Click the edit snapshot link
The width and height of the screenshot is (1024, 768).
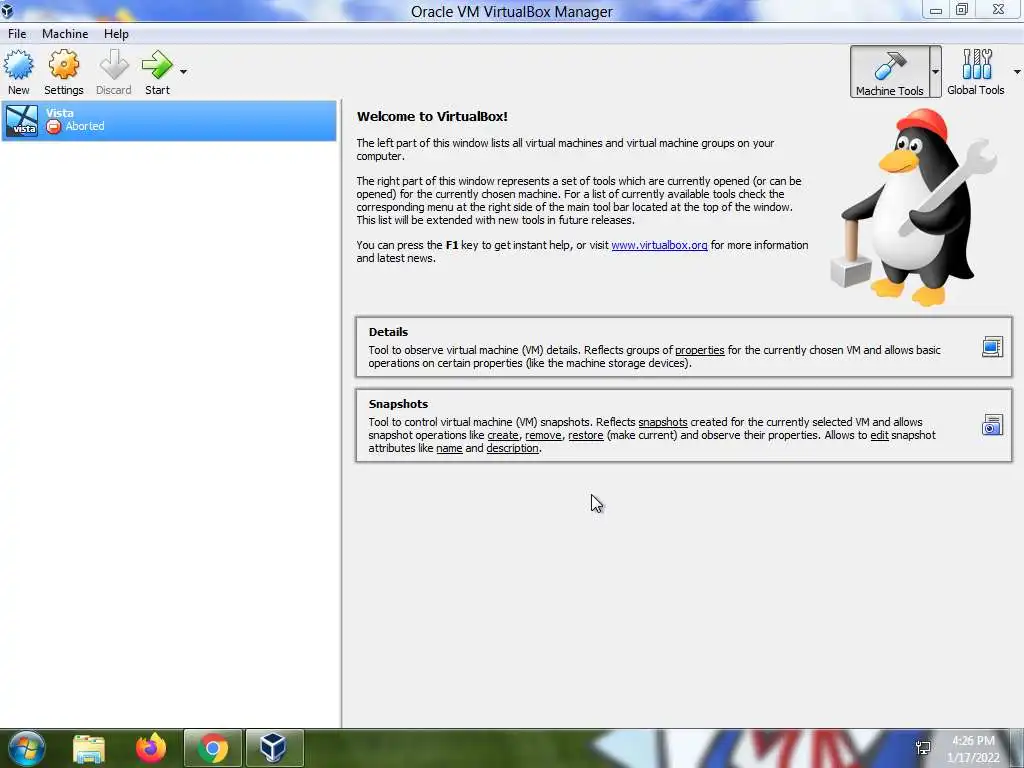(880, 435)
